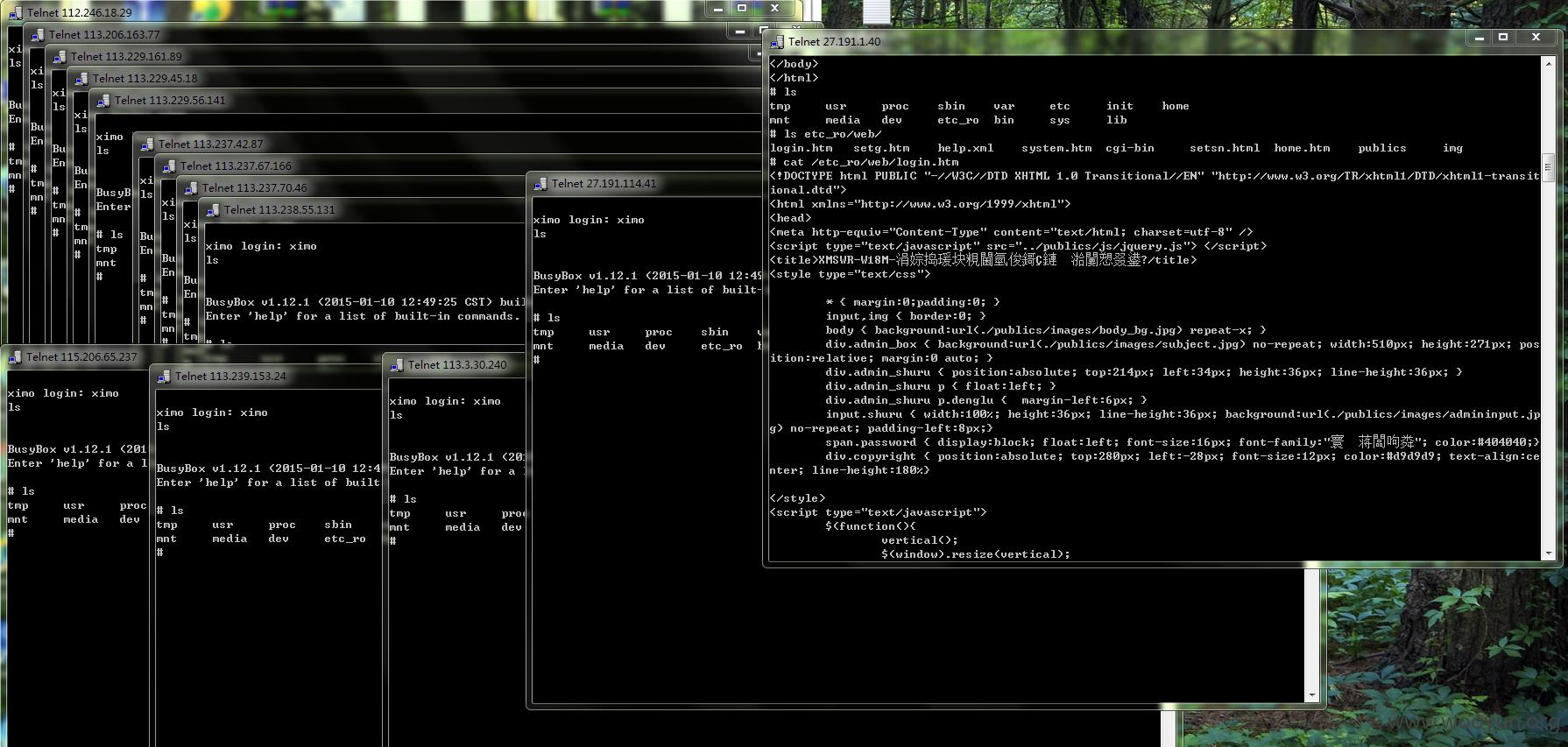
Task: Activate Telnet 113.237.67.166 via title text
Action: point(236,166)
